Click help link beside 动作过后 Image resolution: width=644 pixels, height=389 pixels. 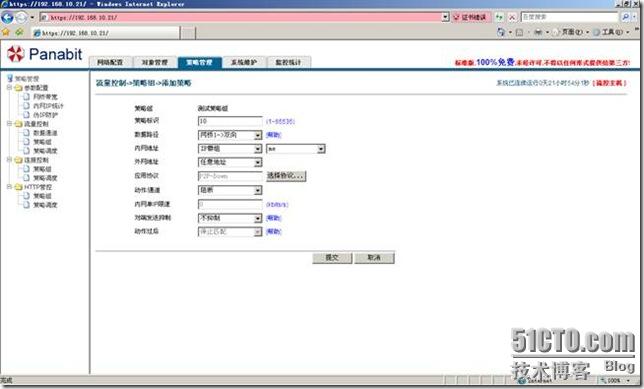274,232
